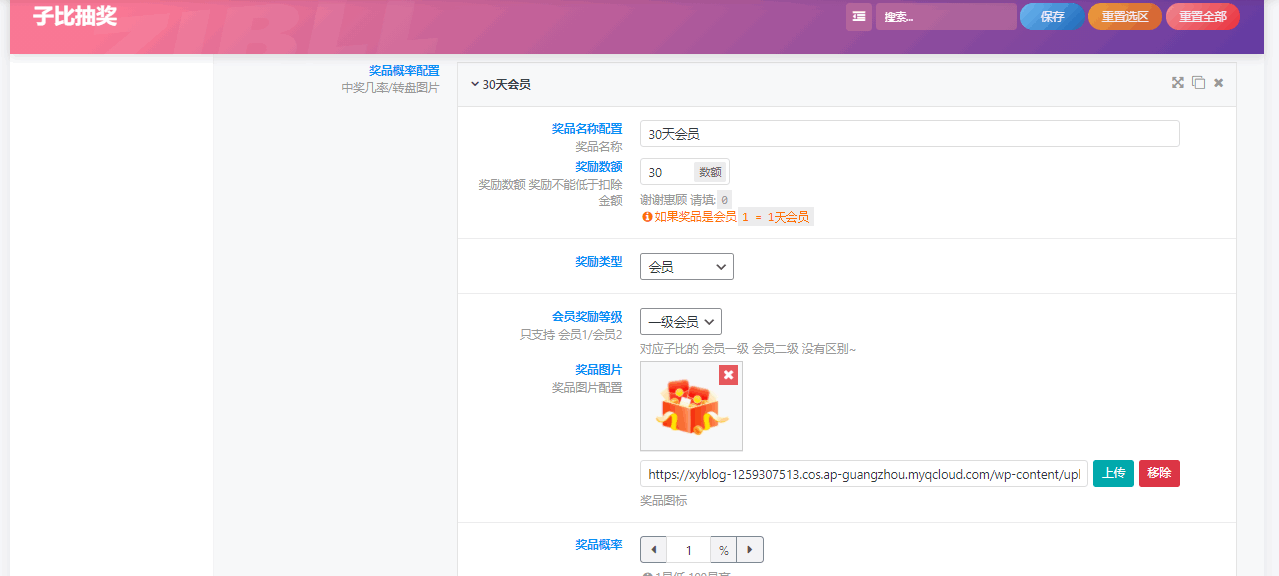Image resolution: width=1279 pixels, height=576 pixels.
Task: Click the 重置全部 reset-all button
Action: coord(1202,17)
